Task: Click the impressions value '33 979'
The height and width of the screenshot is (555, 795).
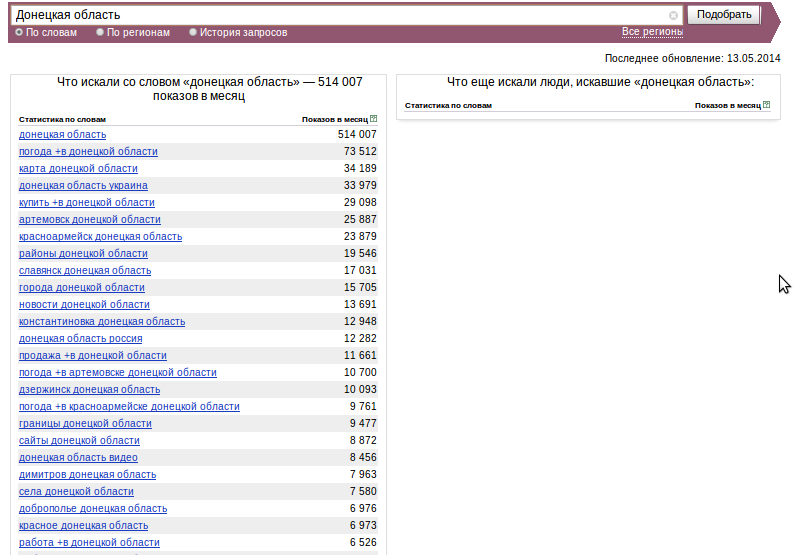Action: pyautogui.click(x=360, y=186)
